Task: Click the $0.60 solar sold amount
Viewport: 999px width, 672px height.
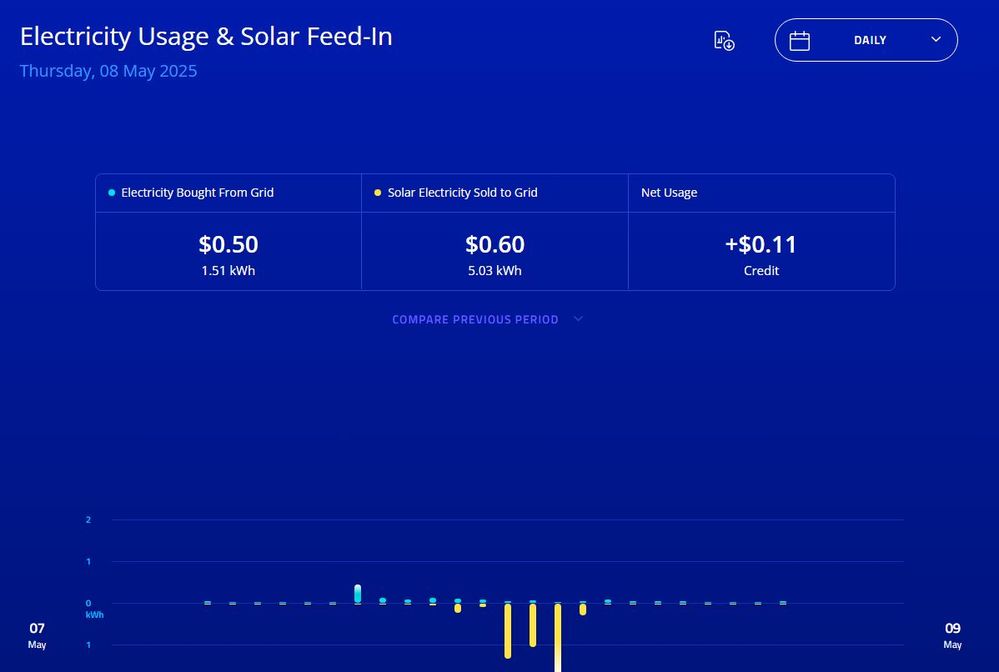Action: [x=495, y=245]
